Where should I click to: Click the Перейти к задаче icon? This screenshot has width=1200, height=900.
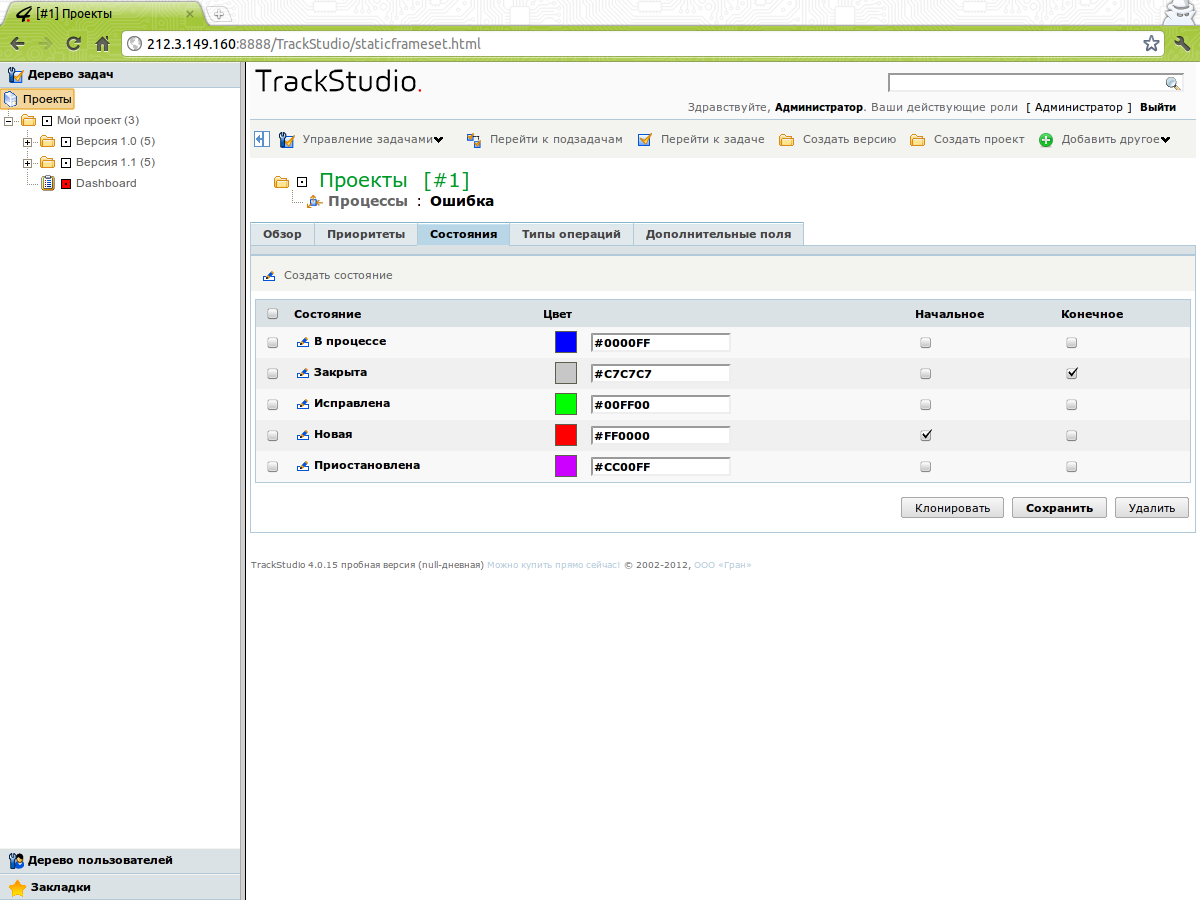[645, 140]
